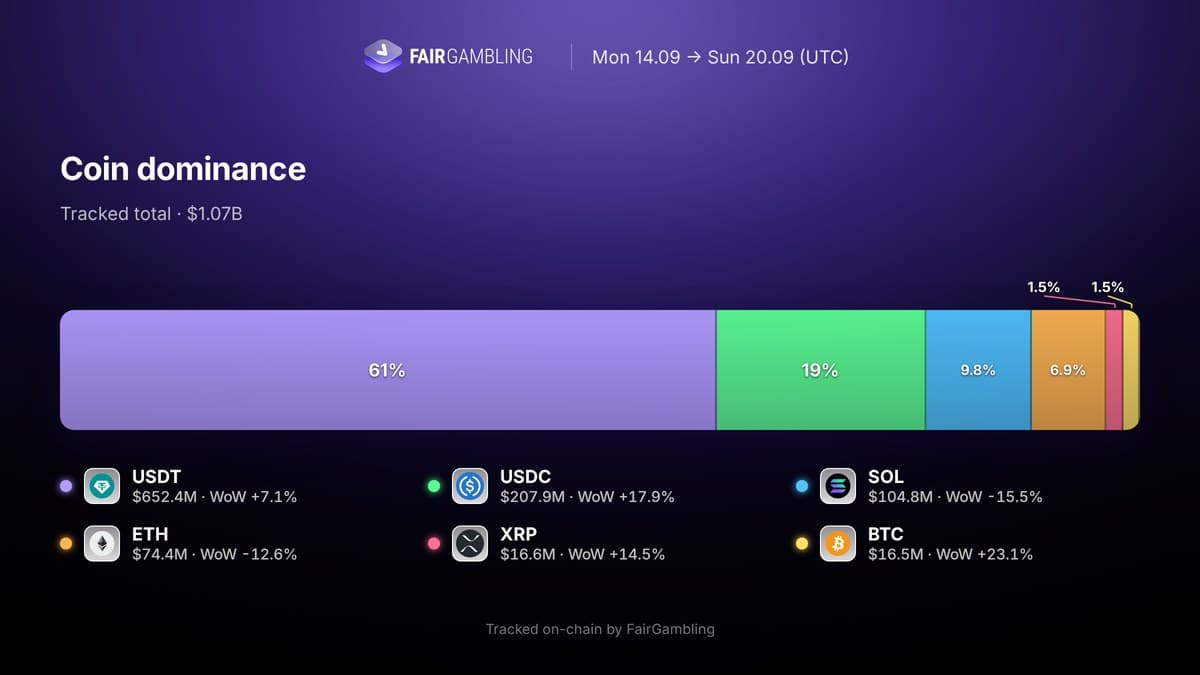Select the purple 61% USDT bar segment
The height and width of the screenshot is (675, 1200).
point(388,370)
